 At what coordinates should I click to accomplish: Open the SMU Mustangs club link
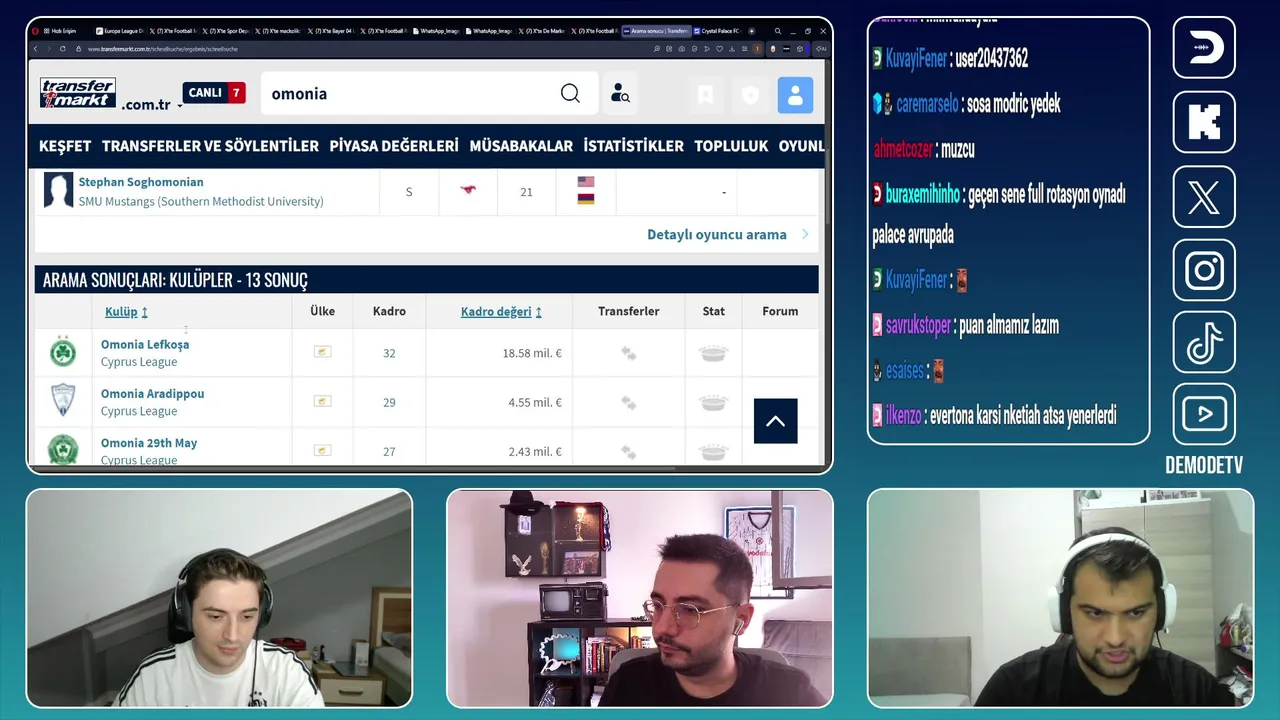point(201,201)
